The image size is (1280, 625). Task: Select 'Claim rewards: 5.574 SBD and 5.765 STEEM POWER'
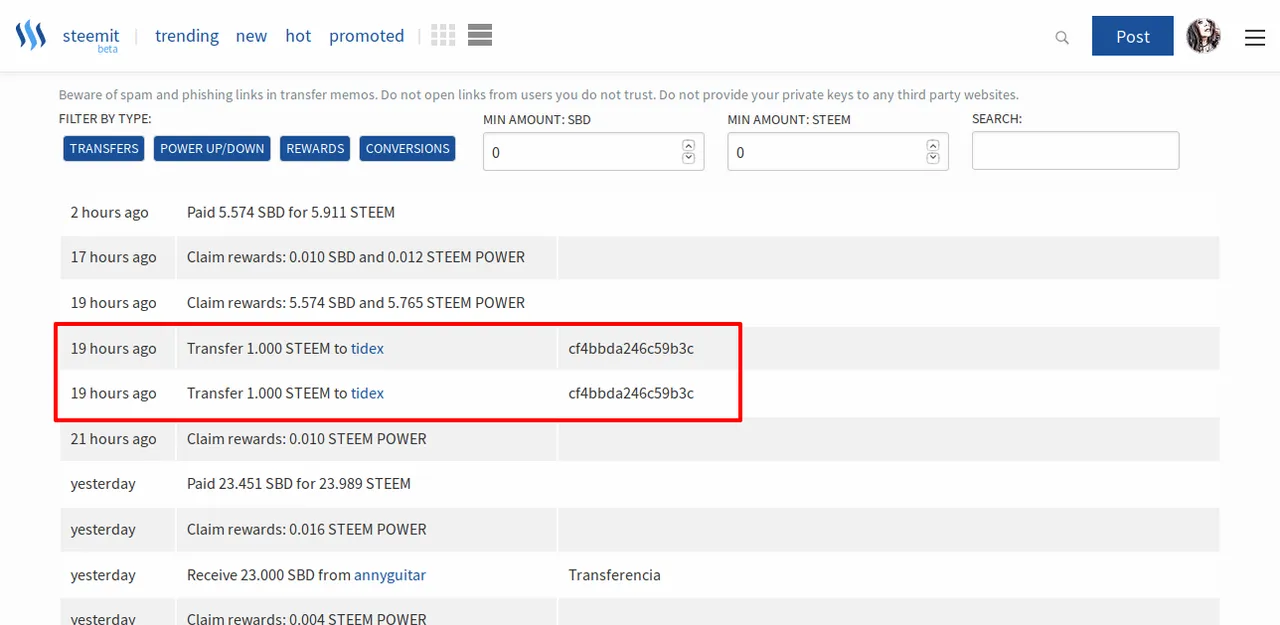tap(356, 302)
